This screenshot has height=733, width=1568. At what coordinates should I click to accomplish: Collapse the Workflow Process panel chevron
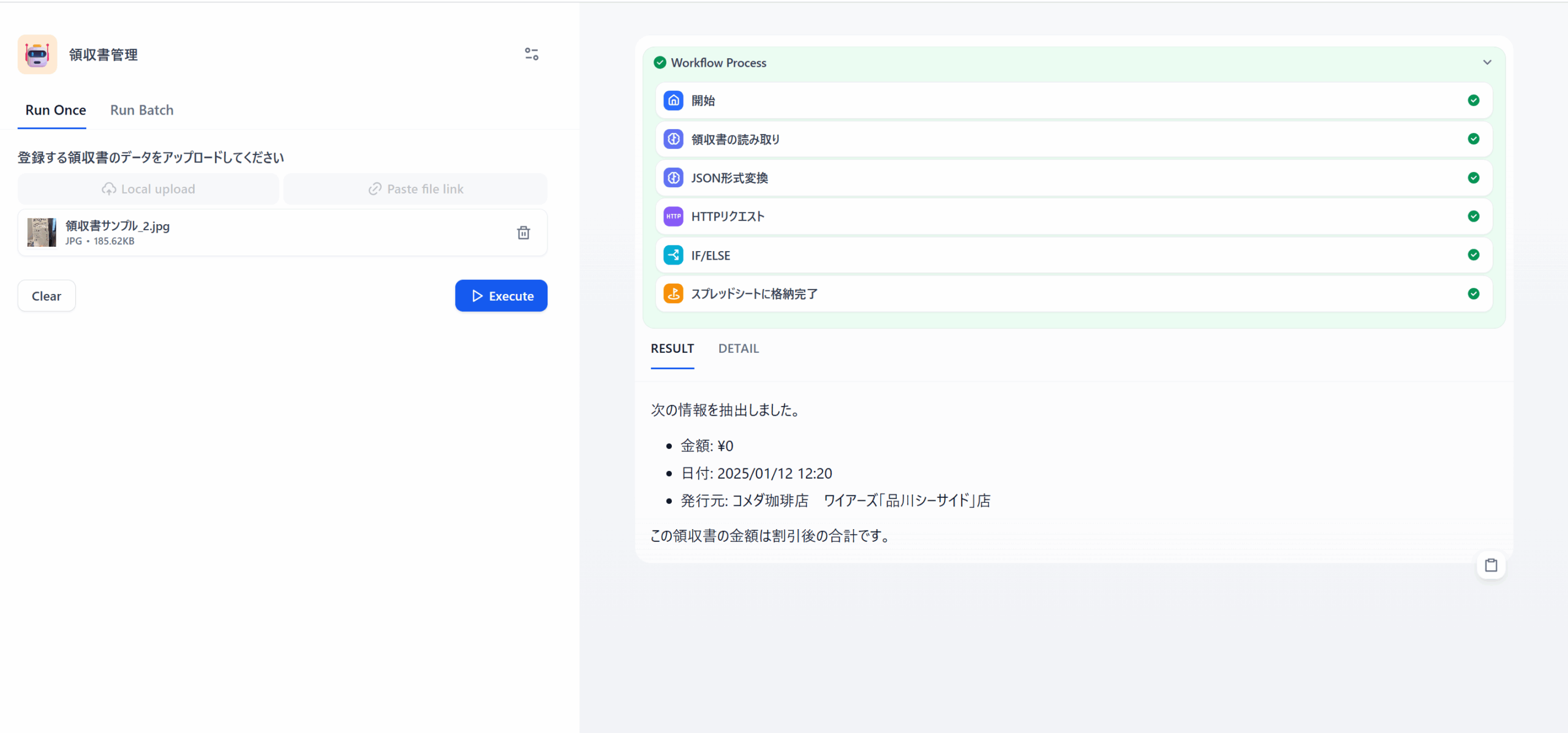point(1487,62)
